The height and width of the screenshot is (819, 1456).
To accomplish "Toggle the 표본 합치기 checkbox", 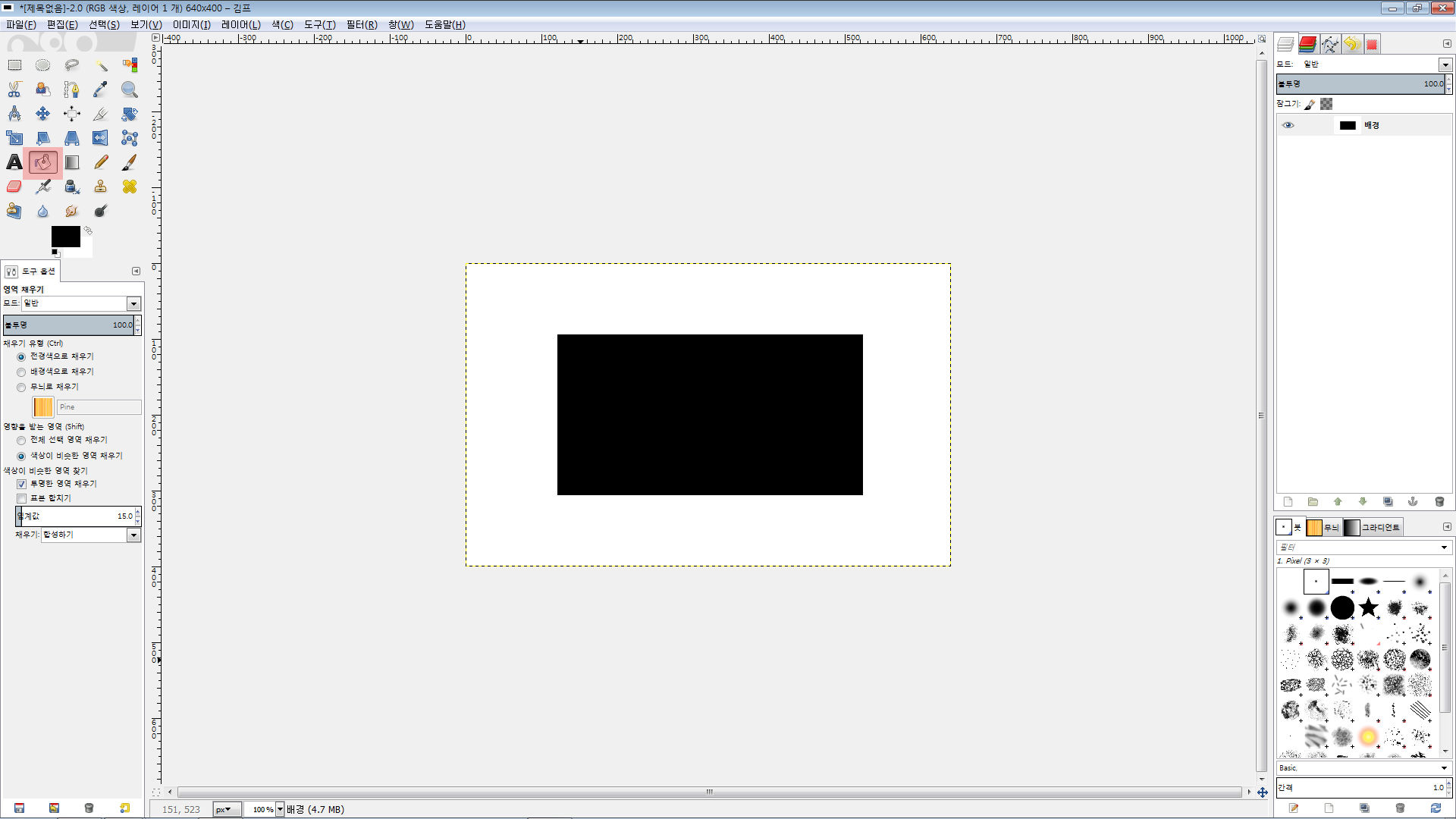I will [21, 499].
